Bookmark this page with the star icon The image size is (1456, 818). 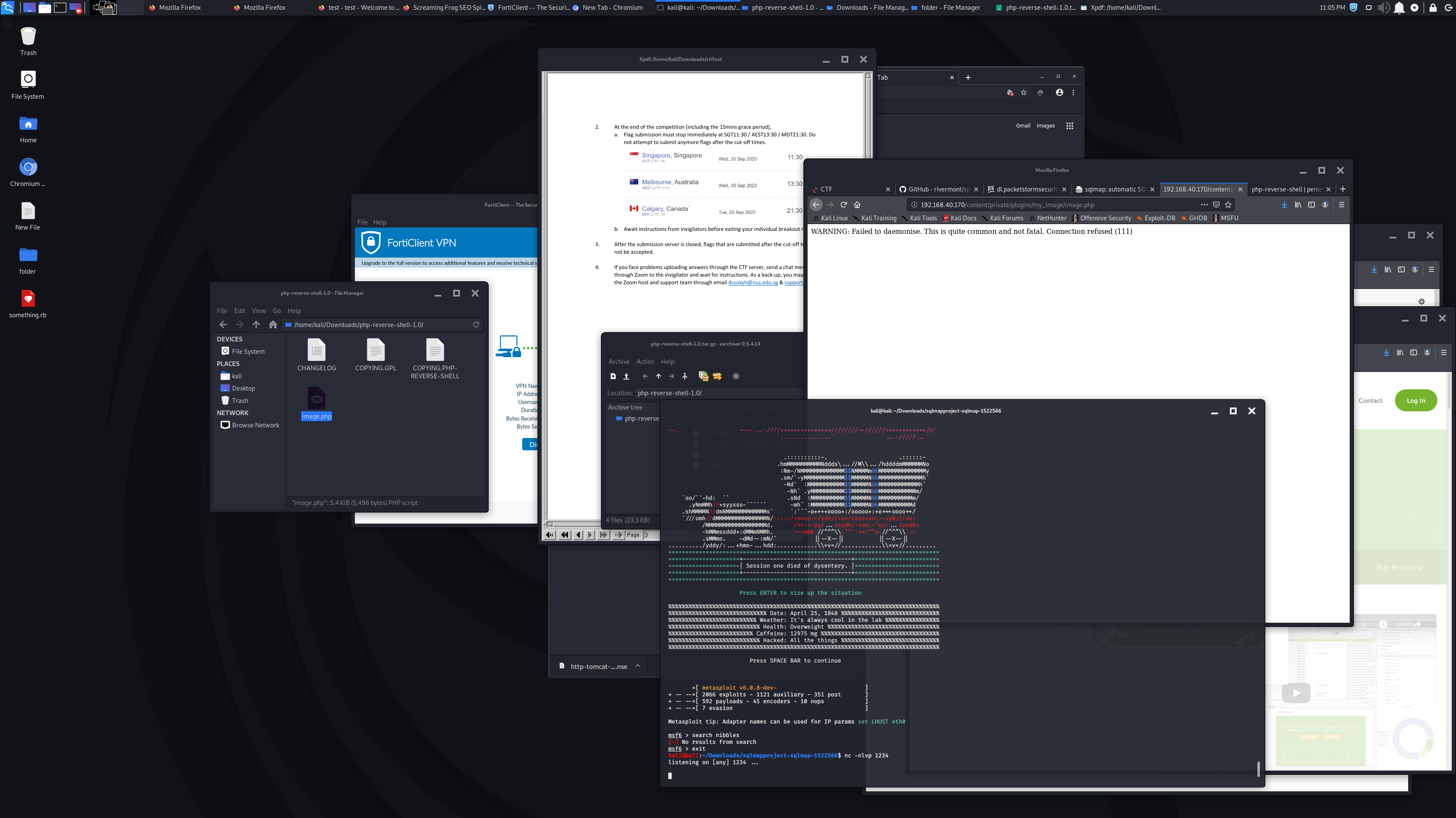[1228, 205]
